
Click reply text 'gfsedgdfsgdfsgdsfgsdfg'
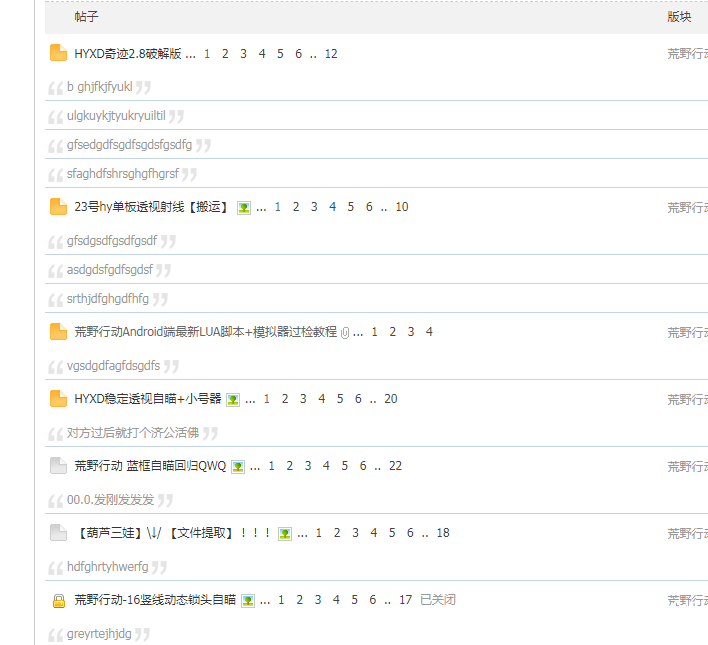[x=130, y=145]
